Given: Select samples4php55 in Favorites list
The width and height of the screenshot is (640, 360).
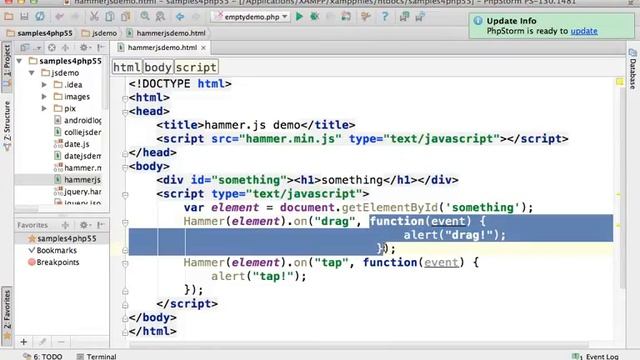Looking at the screenshot, I should coord(62,238).
